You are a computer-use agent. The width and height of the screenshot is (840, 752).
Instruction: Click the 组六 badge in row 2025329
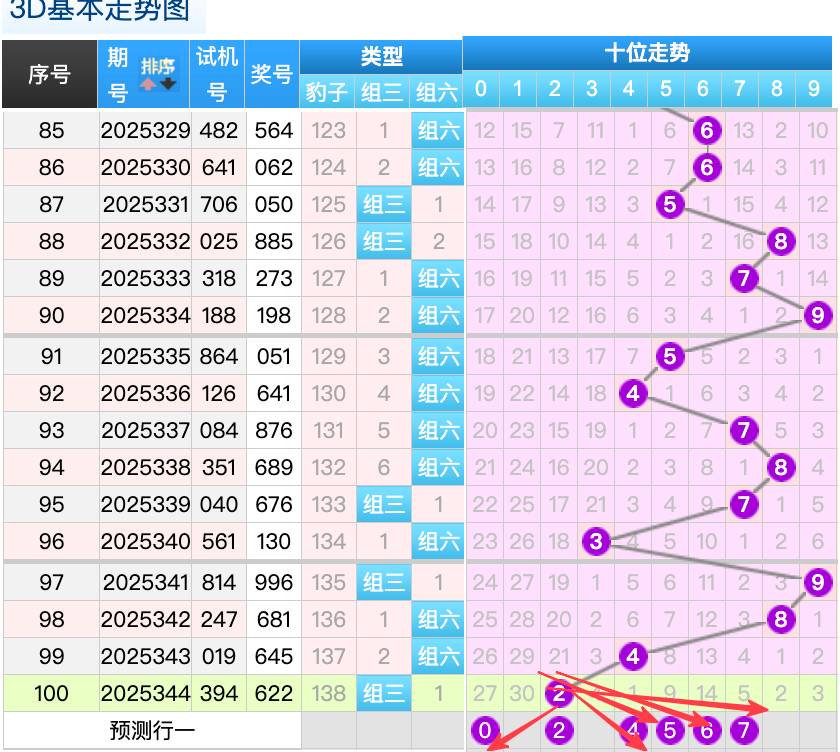coord(438,130)
